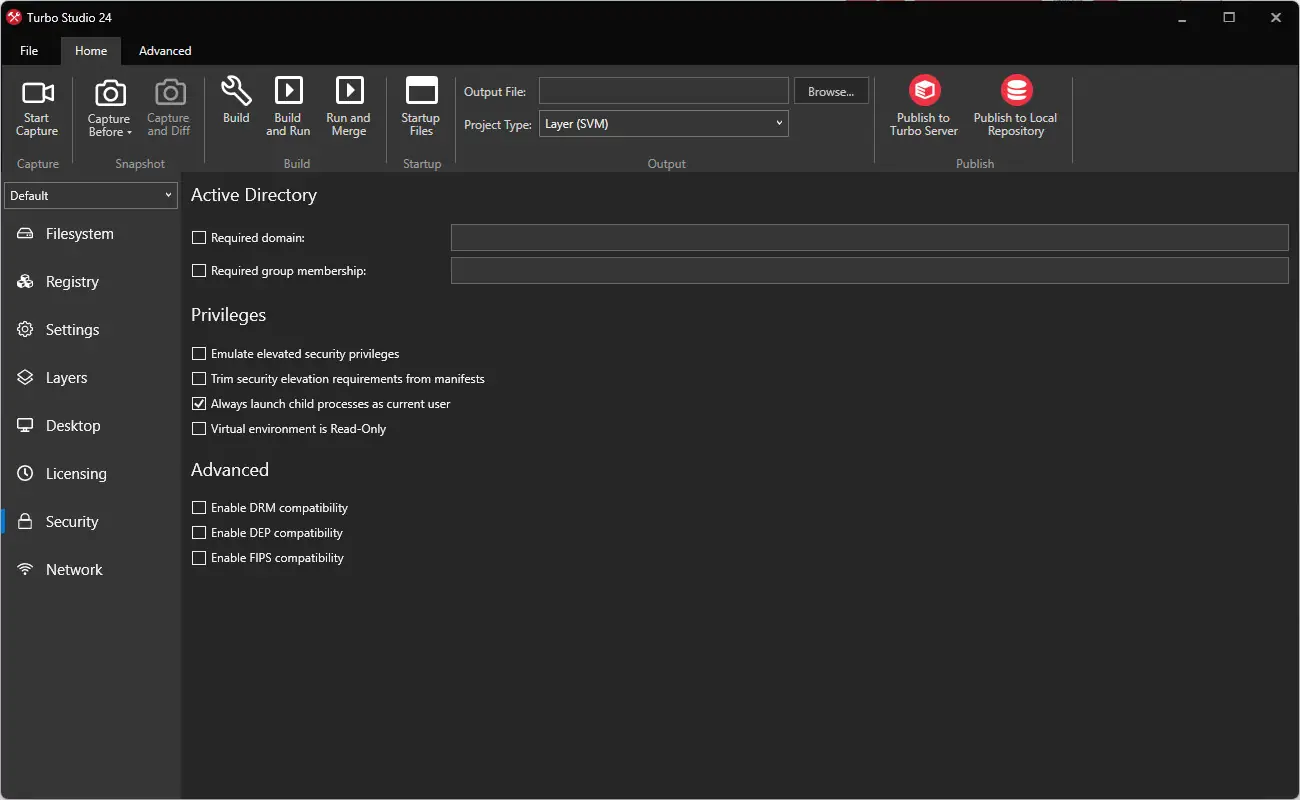Open the Capture Before dropdown arrow
Screen dimensions: 1300x800
pyautogui.click(x=129, y=133)
